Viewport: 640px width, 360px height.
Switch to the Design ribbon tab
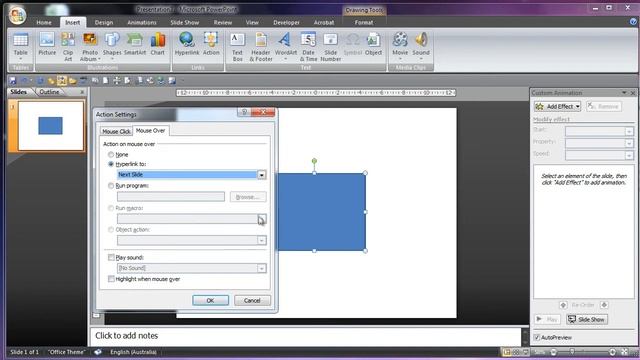click(104, 22)
